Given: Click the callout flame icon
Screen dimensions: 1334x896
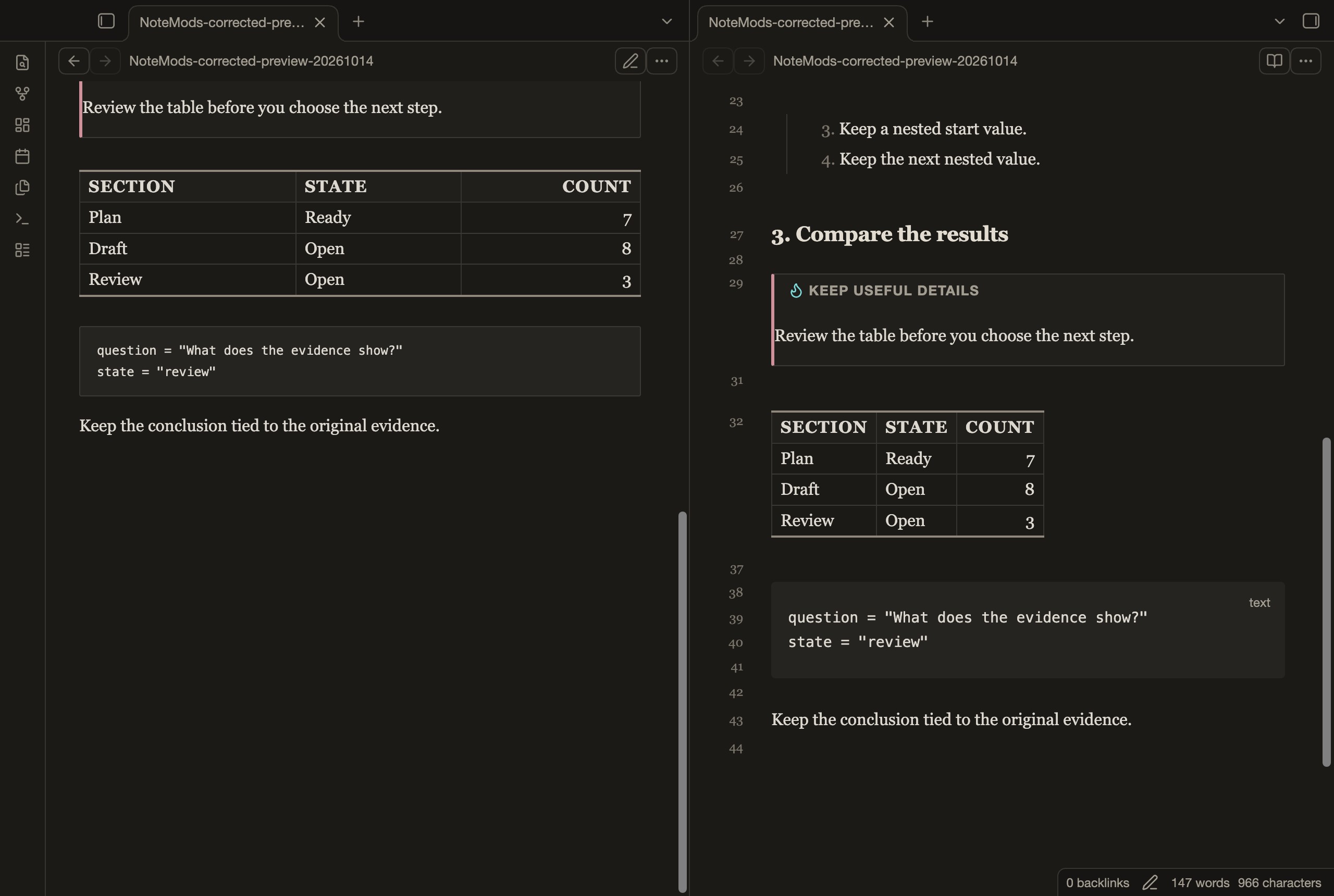Looking at the screenshot, I should coord(796,291).
